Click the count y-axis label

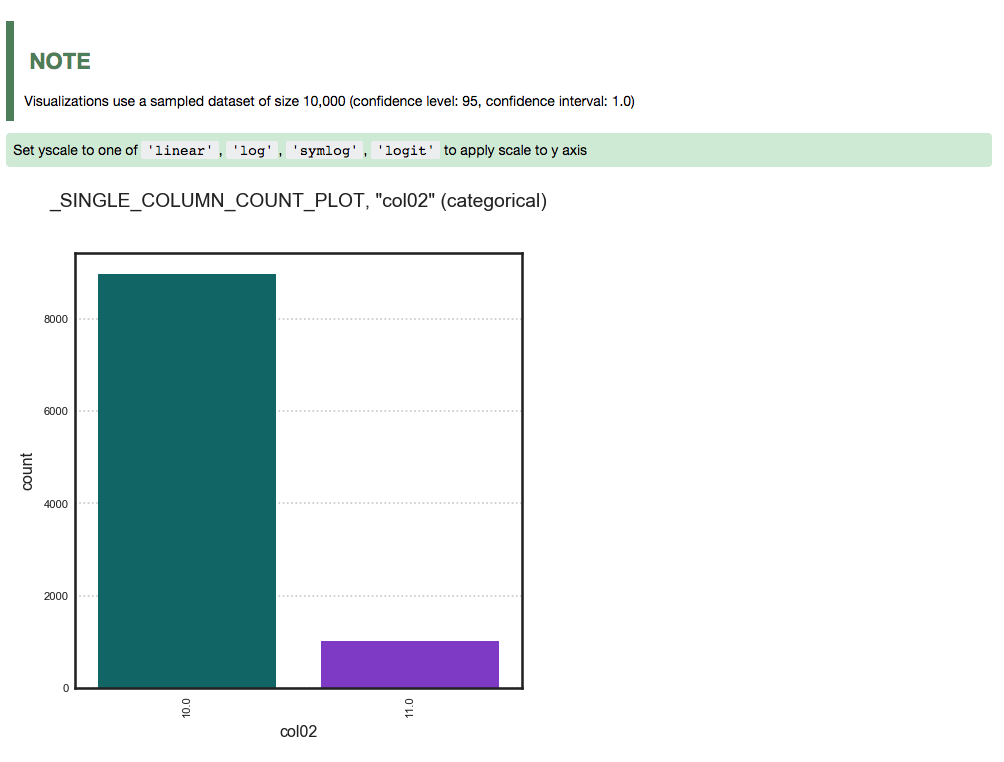tap(26, 472)
